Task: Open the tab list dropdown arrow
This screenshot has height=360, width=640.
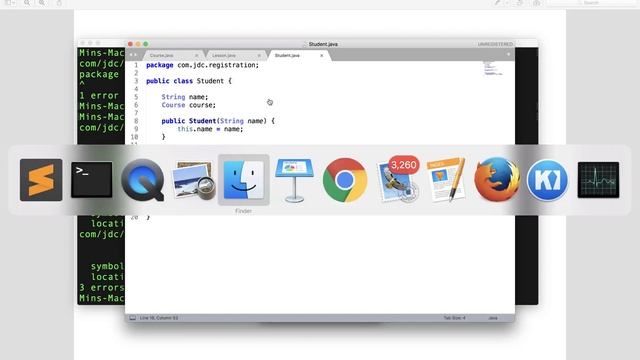Action: click(508, 54)
